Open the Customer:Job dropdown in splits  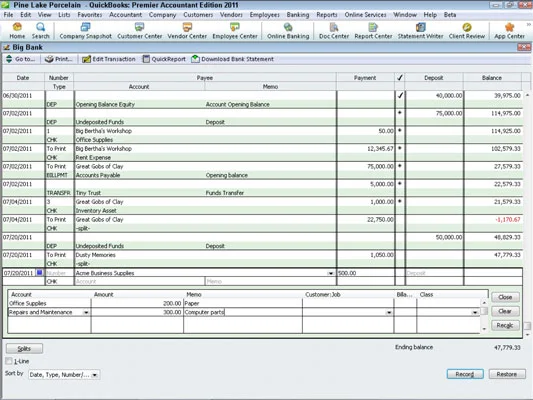[x=389, y=312]
